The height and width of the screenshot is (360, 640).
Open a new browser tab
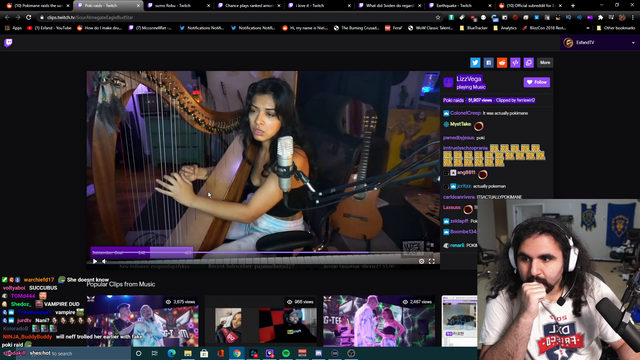point(573,6)
